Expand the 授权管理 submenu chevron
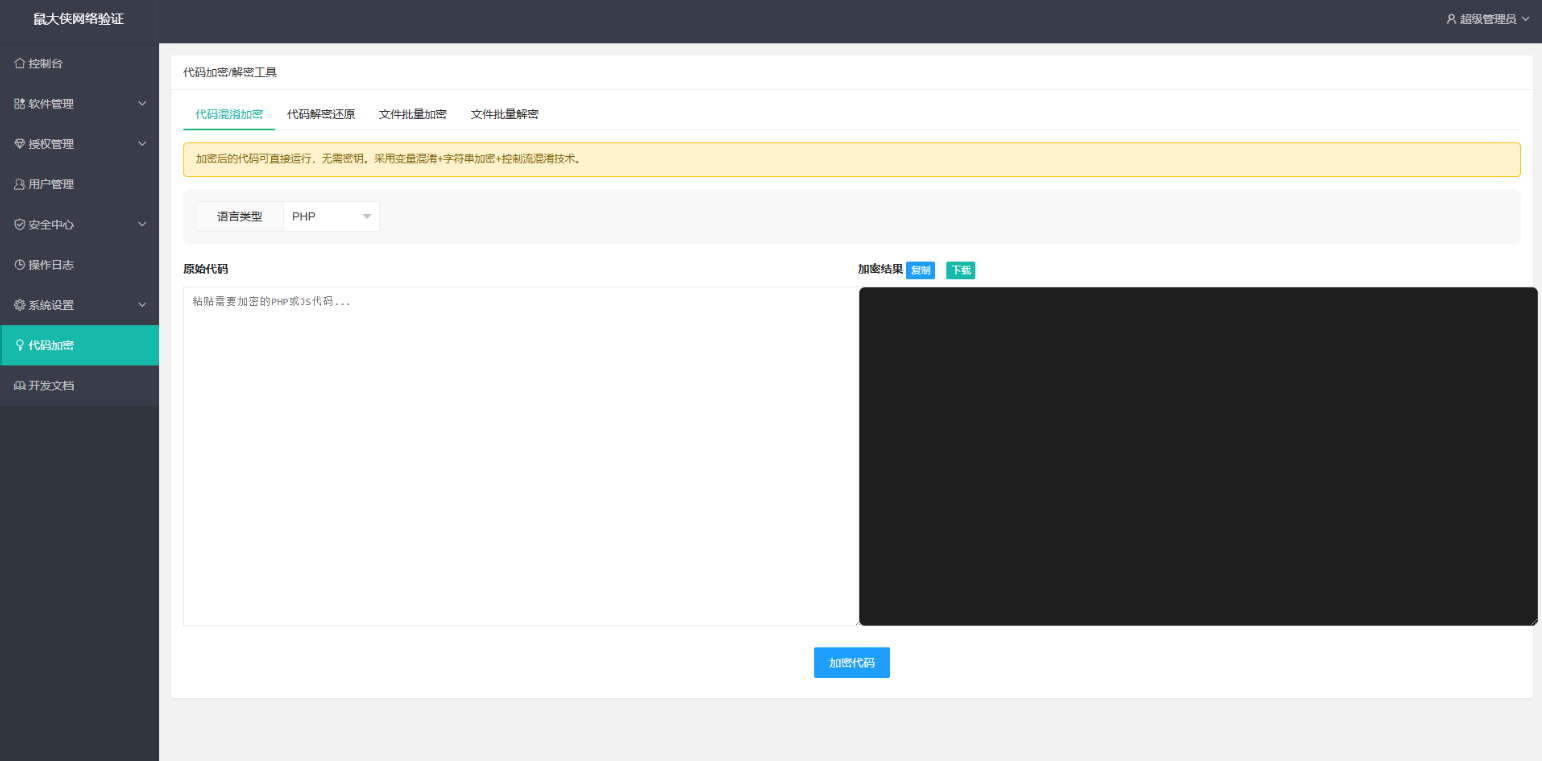Image resolution: width=1542 pixels, height=761 pixels. click(142, 144)
